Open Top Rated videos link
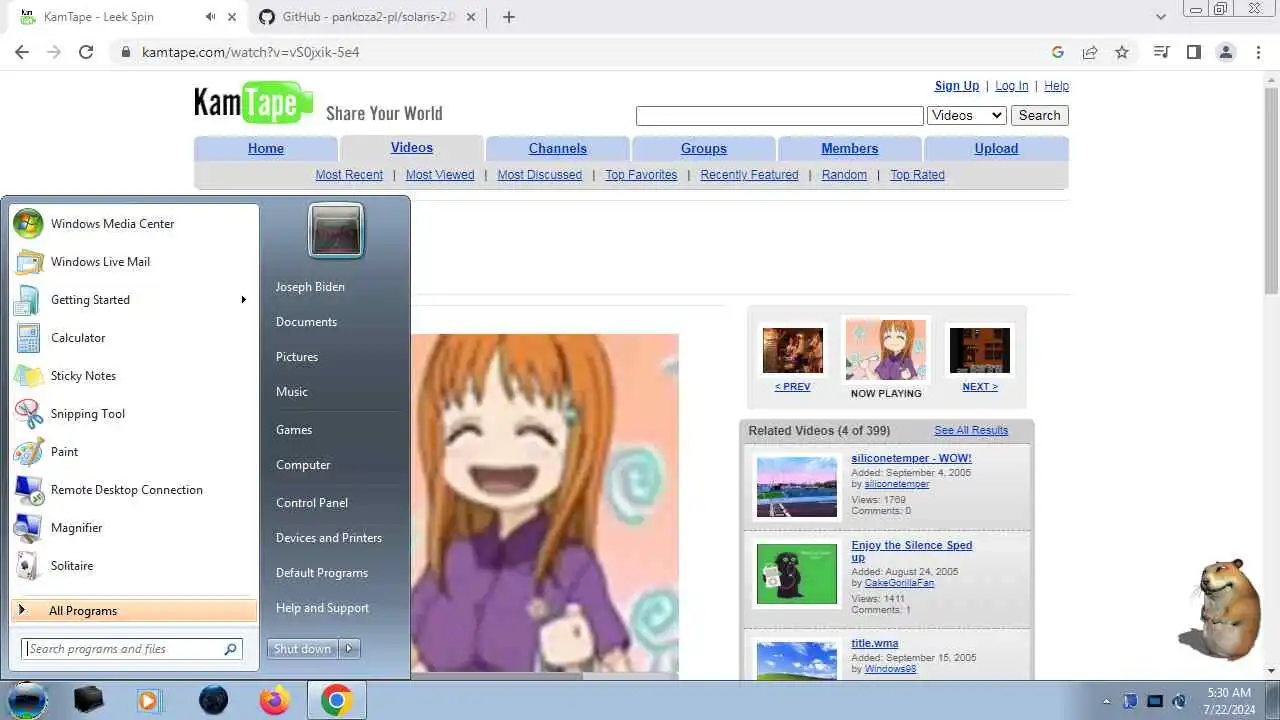 [x=917, y=175]
